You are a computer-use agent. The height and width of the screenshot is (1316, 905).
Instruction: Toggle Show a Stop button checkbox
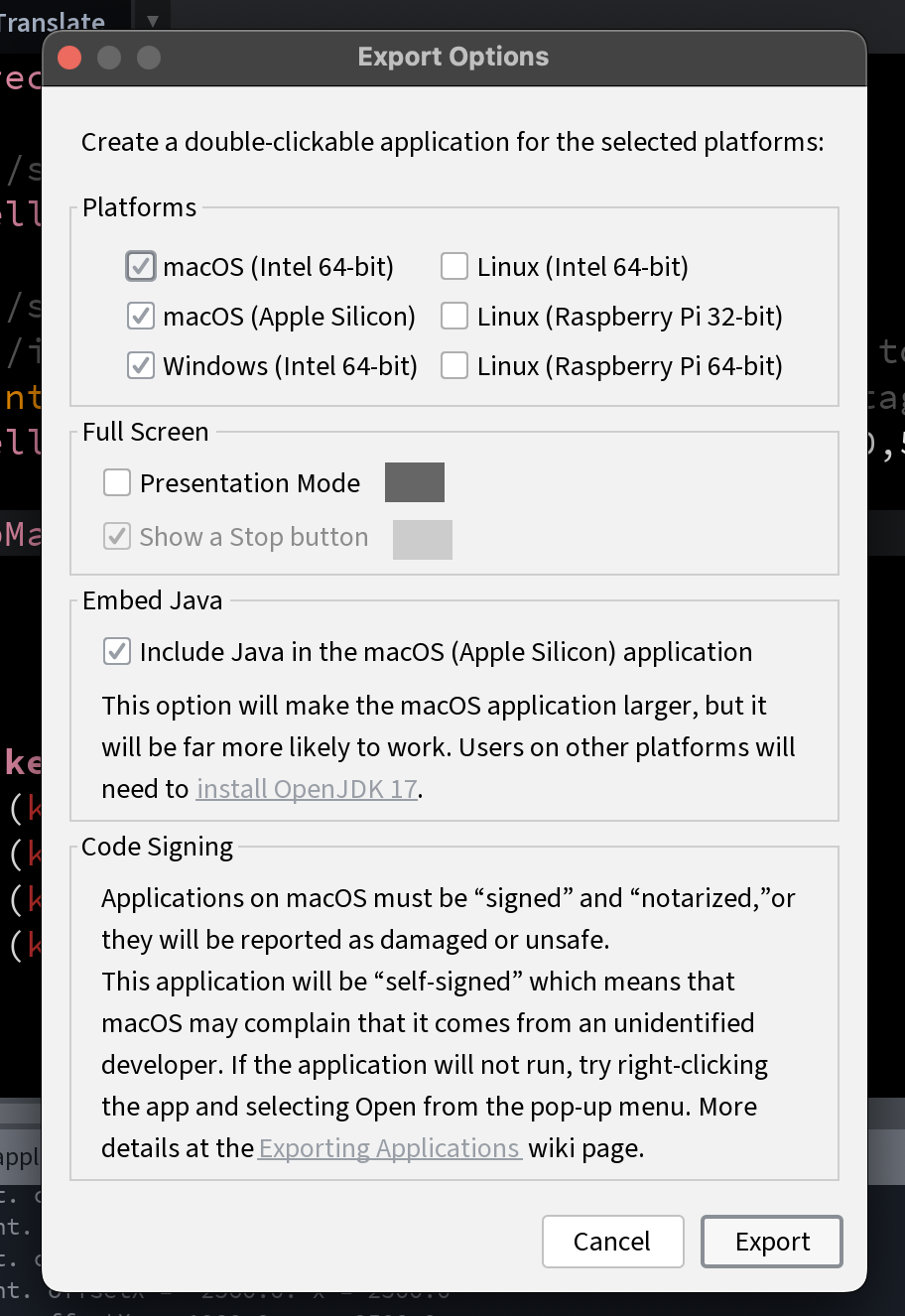[117, 536]
